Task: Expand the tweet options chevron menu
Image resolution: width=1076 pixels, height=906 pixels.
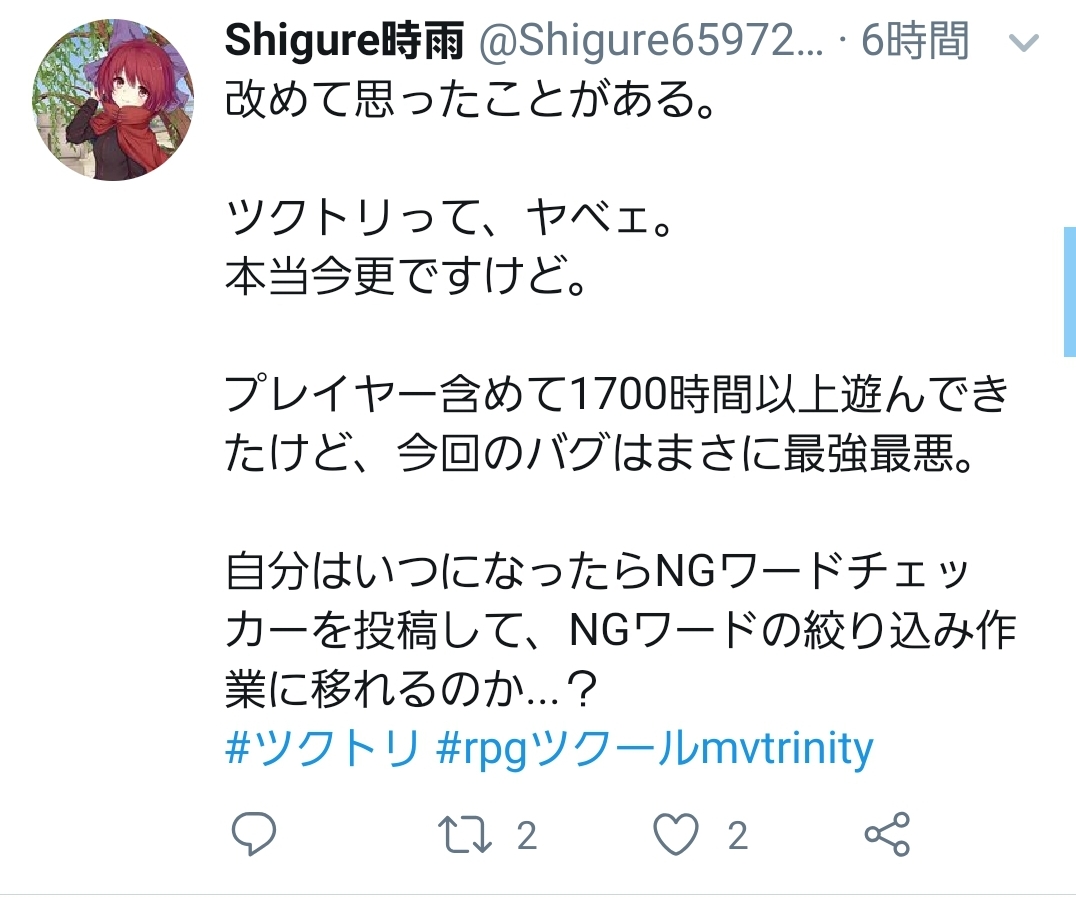Action: (1025, 43)
